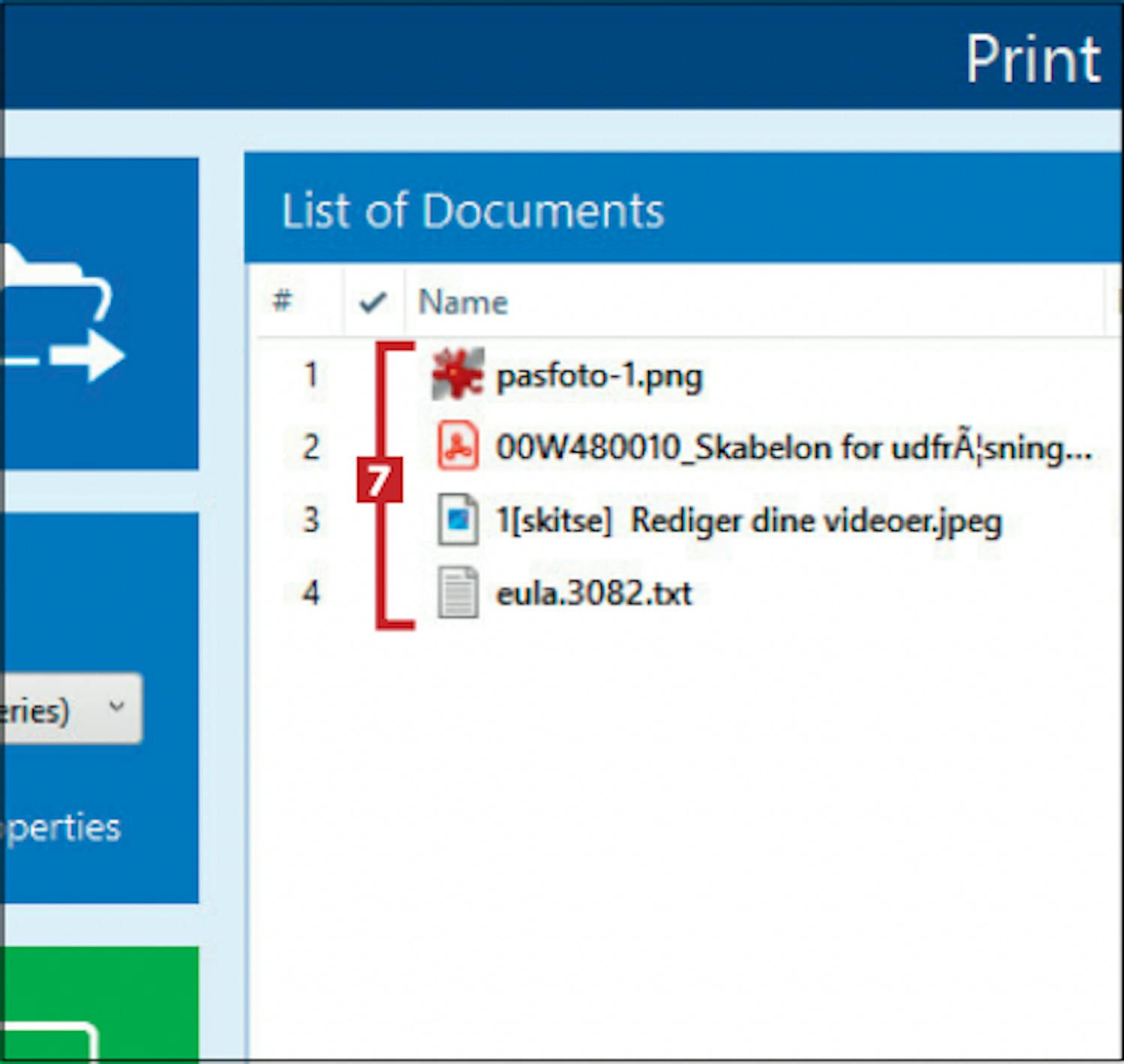Click the red number 7 marker
The image size is (1124, 1064).
(x=379, y=480)
